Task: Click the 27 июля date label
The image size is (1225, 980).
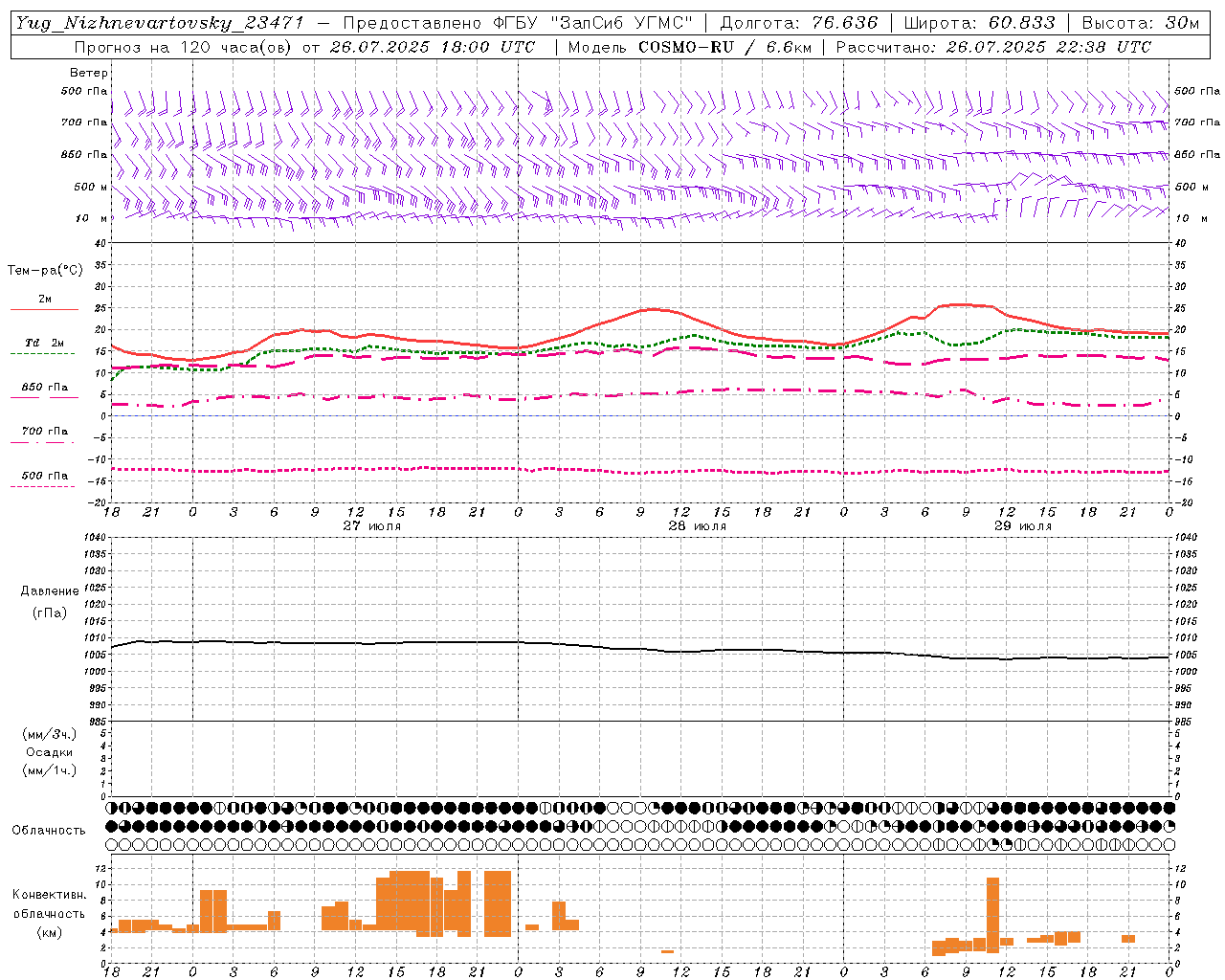Action: pyautogui.click(x=371, y=525)
